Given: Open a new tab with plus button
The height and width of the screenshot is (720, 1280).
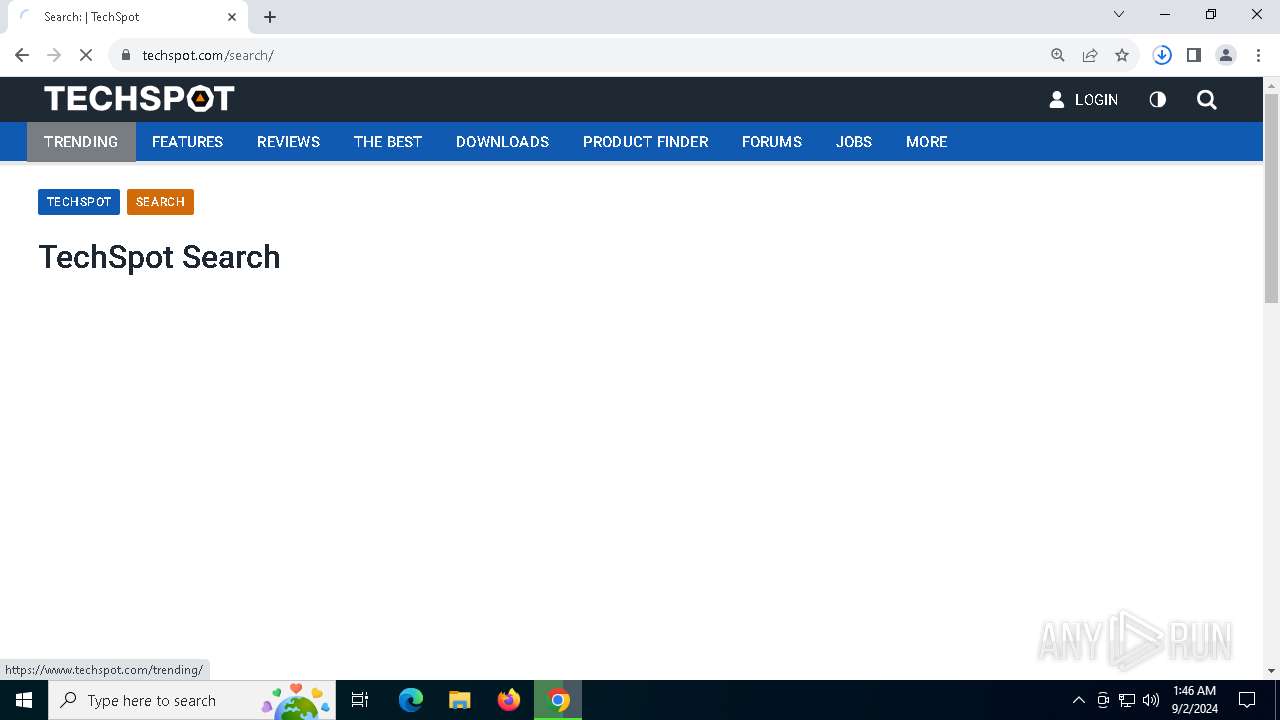Looking at the screenshot, I should point(270,17).
